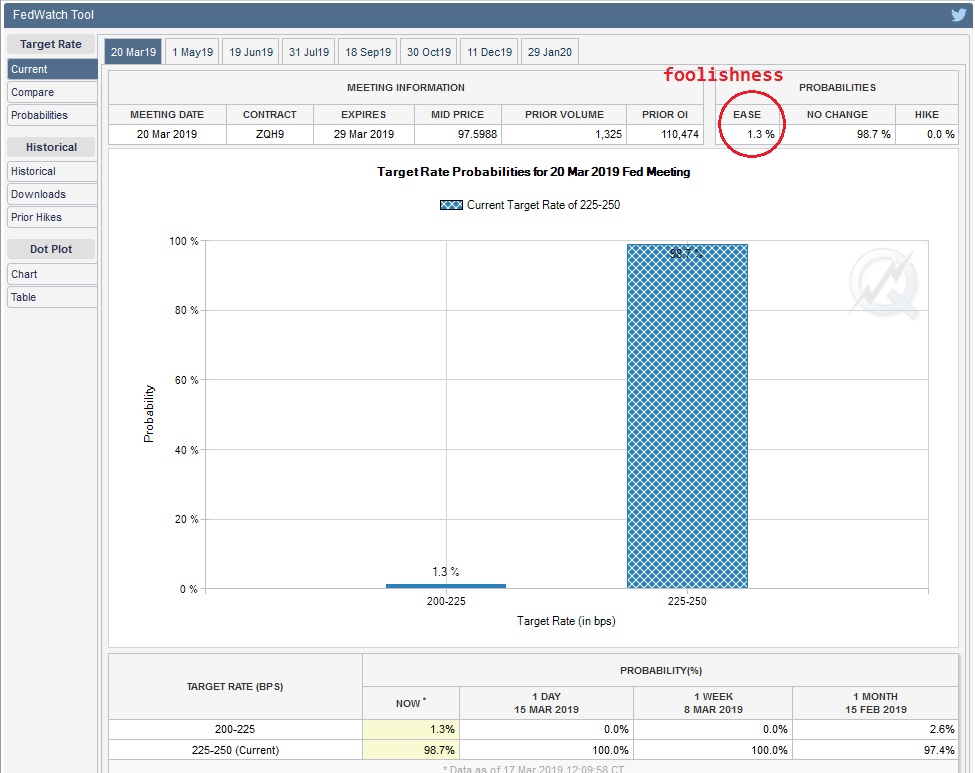Click the 1 MONTH 15 FEB 2019 column header

[876, 703]
